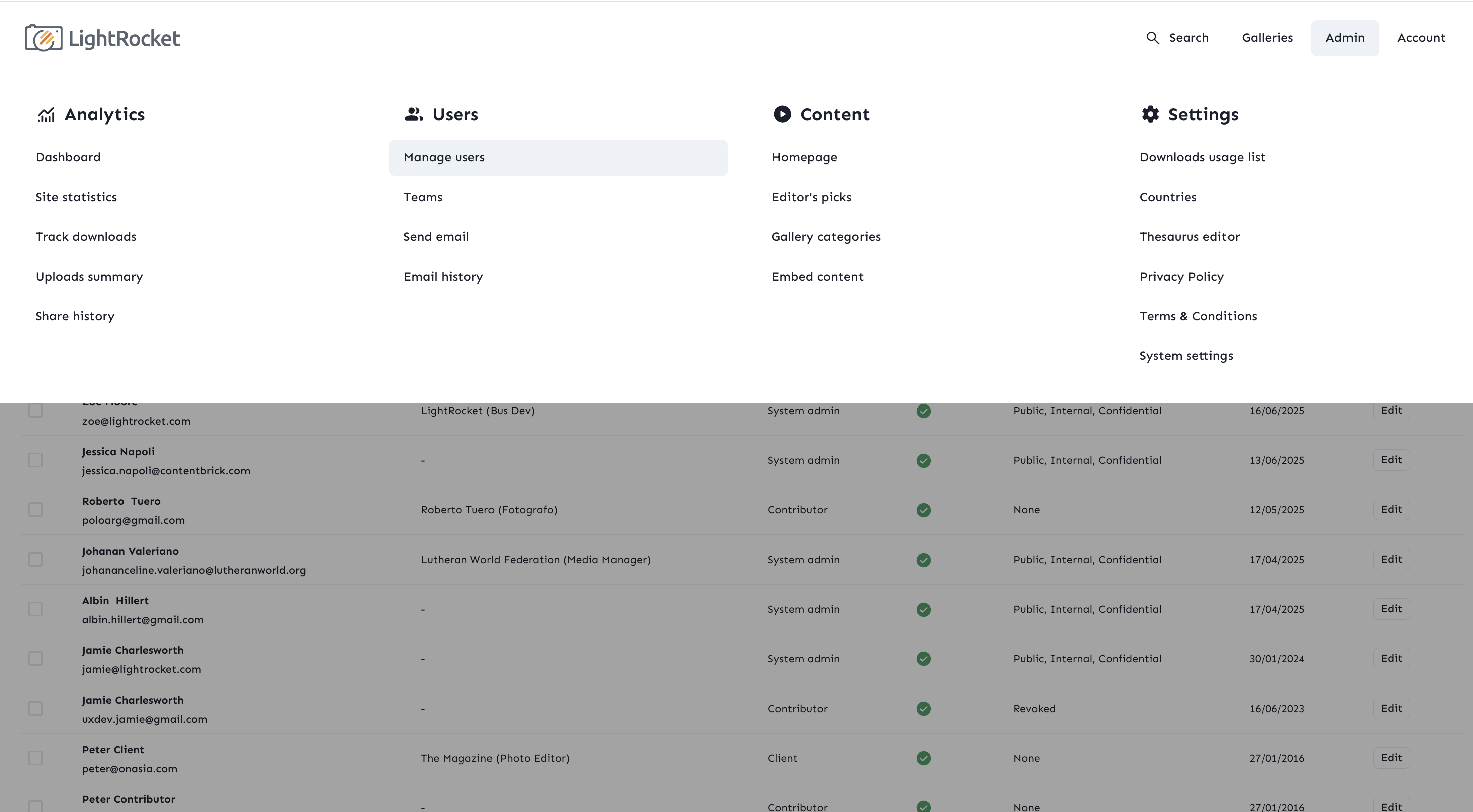Open Track downloads

[86, 236]
